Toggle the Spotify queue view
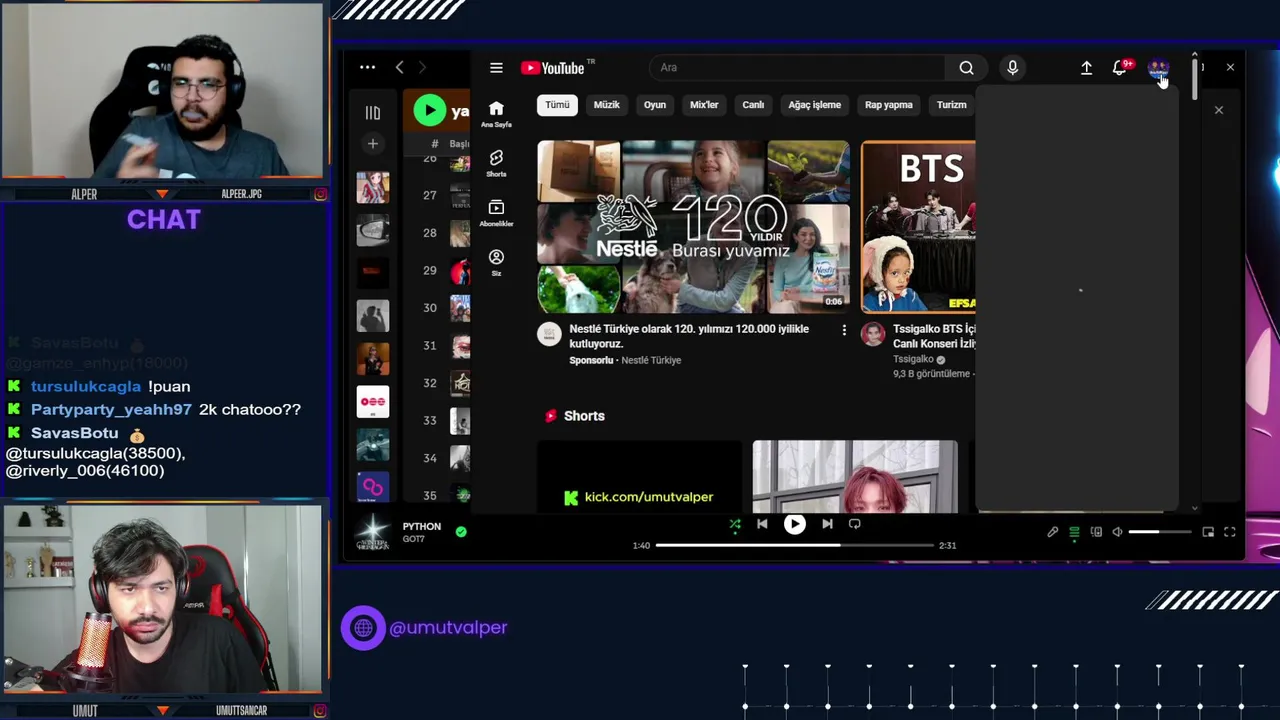Viewport: 1280px width, 720px height. click(x=1074, y=532)
